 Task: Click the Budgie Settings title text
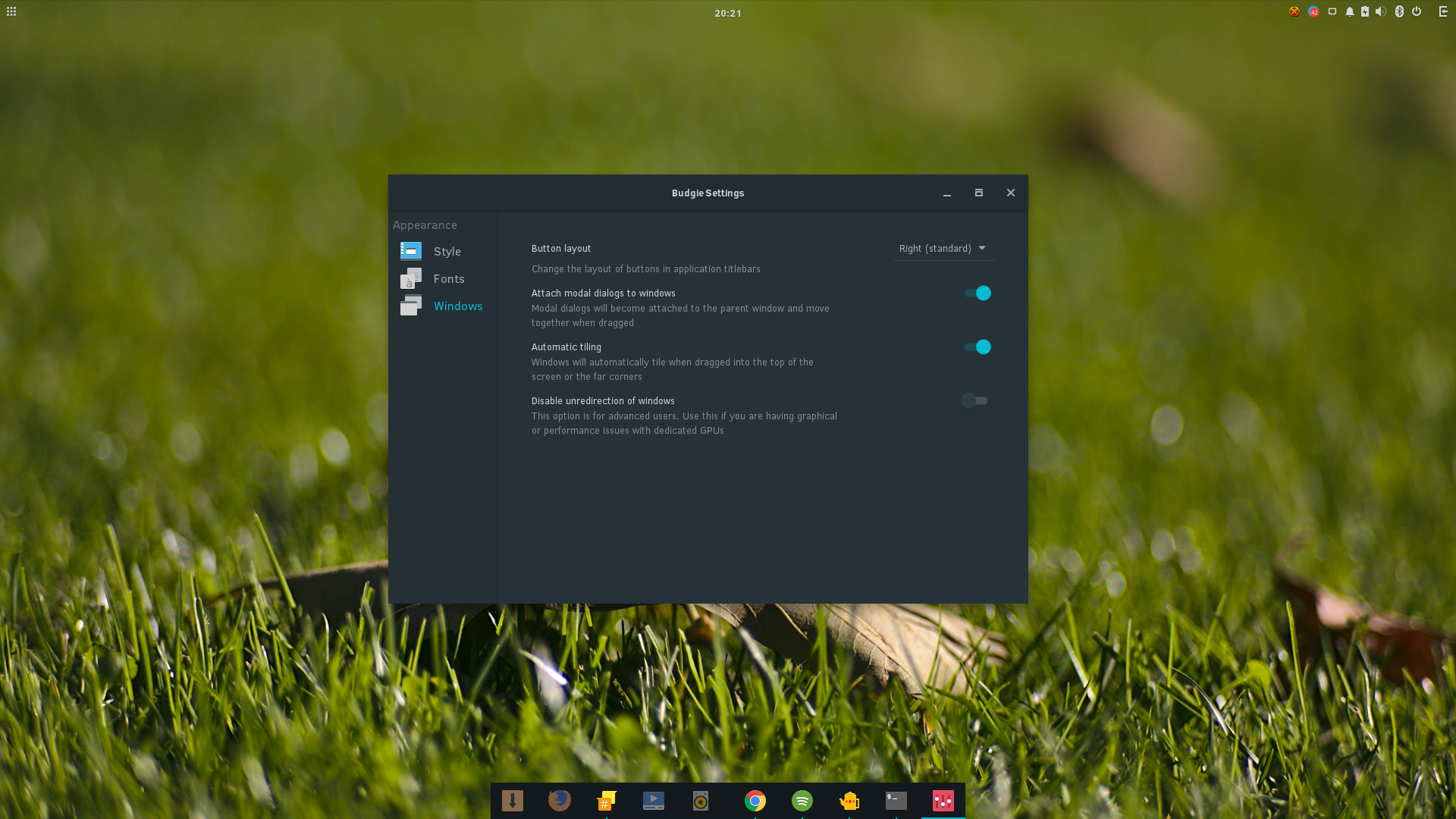[x=708, y=193]
